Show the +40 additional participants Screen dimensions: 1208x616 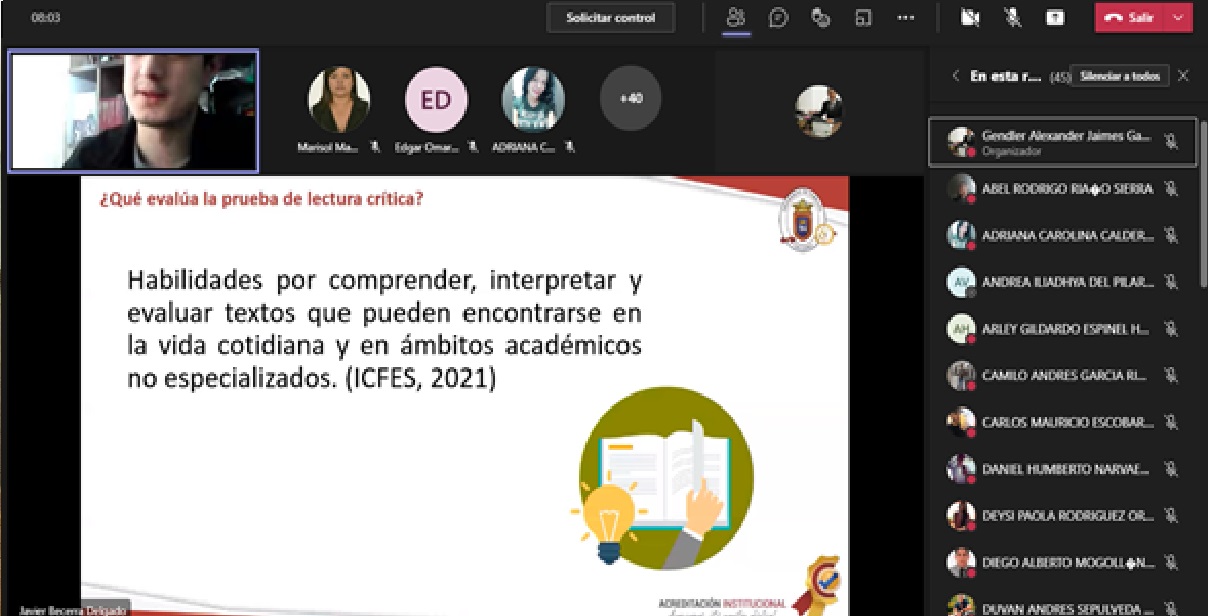pyautogui.click(x=630, y=98)
